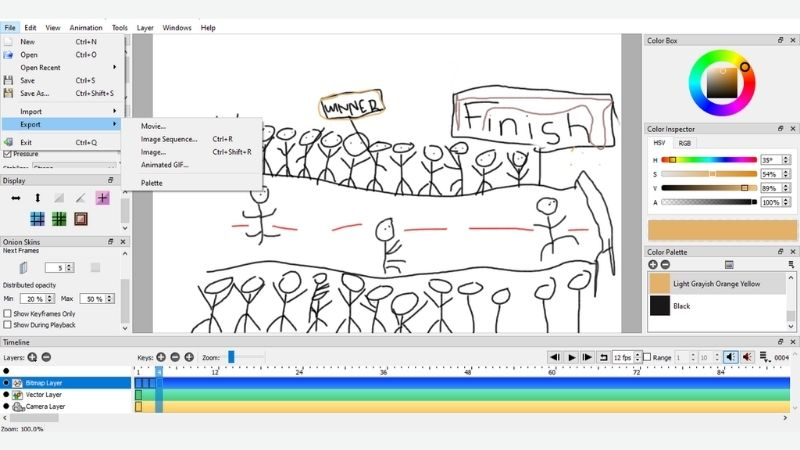
Task: Toggle the Pressure checkbox
Action: 7,153
